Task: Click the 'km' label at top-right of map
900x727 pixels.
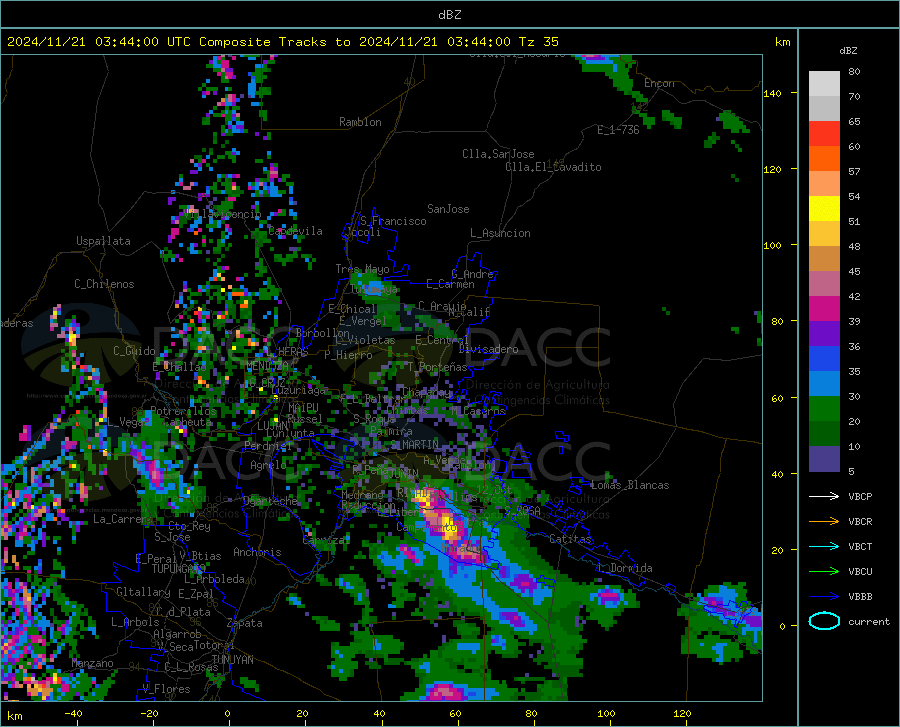Action: (782, 42)
